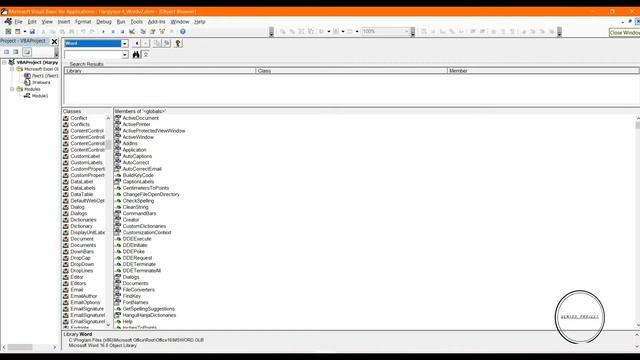Screen dimensions: 640x360
Task: Open the Add-Ins menu
Action: [x=156, y=22]
